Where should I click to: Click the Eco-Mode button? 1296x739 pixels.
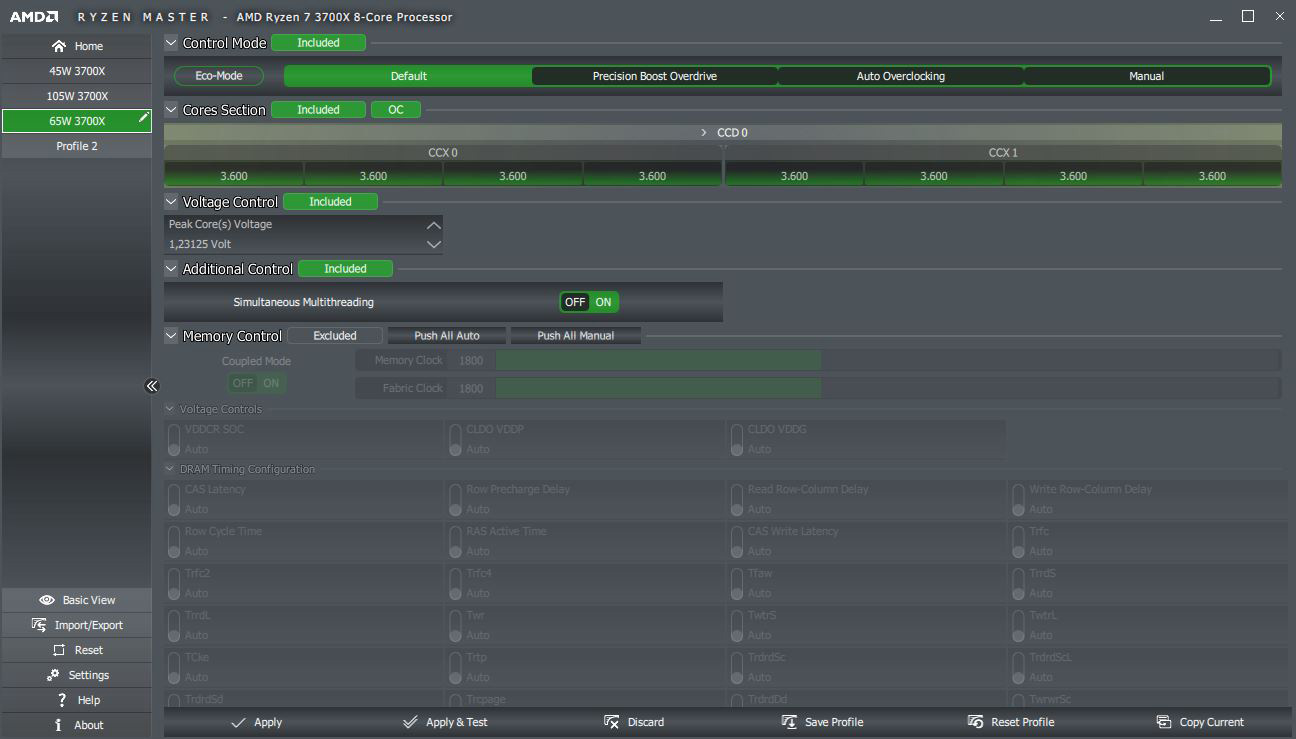(x=219, y=76)
